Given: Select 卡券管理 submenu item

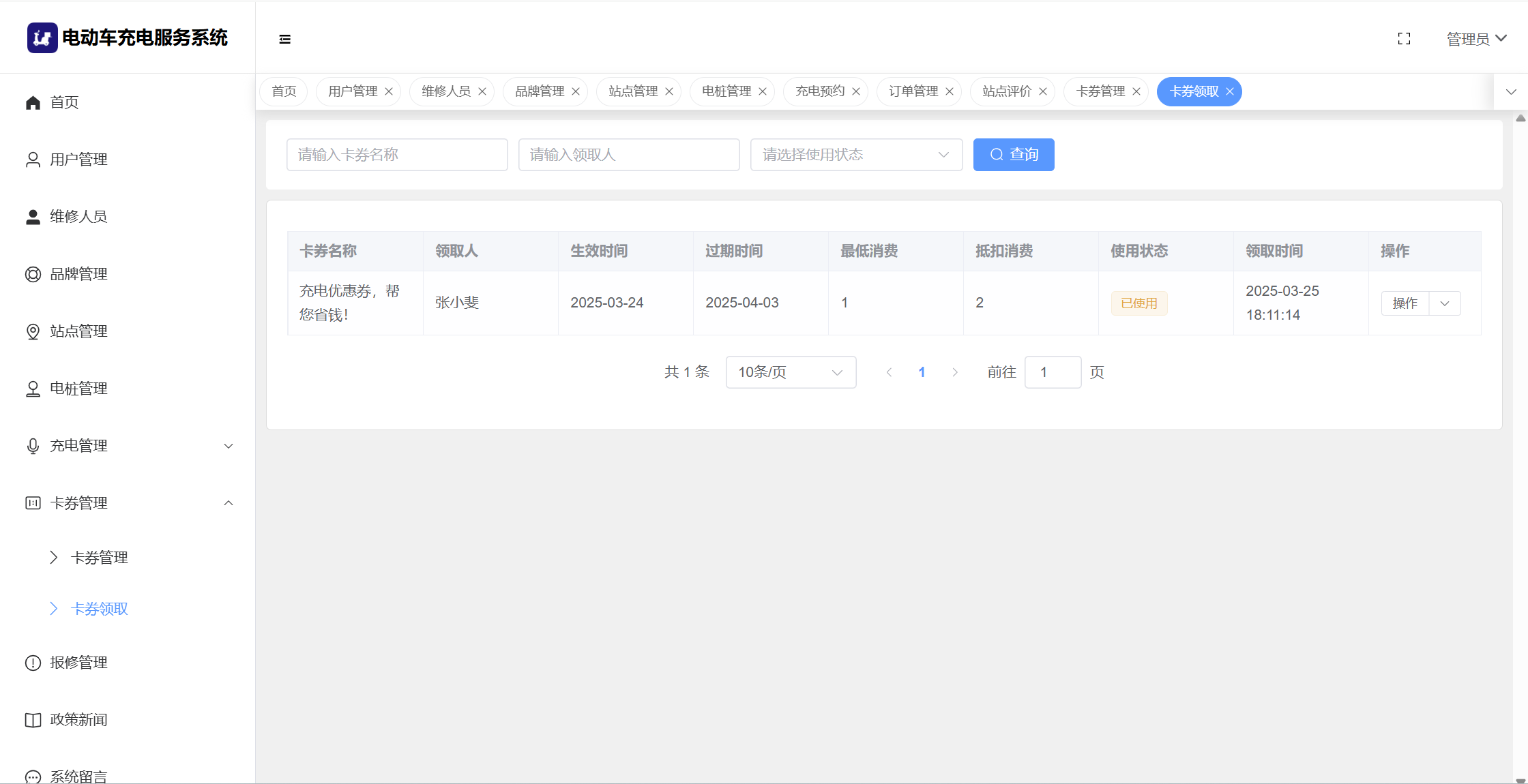Looking at the screenshot, I should [x=100, y=558].
